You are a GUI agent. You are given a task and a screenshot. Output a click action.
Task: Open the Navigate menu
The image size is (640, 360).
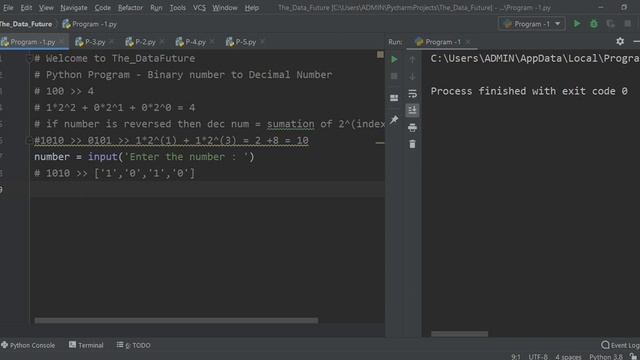pyautogui.click(x=74, y=8)
